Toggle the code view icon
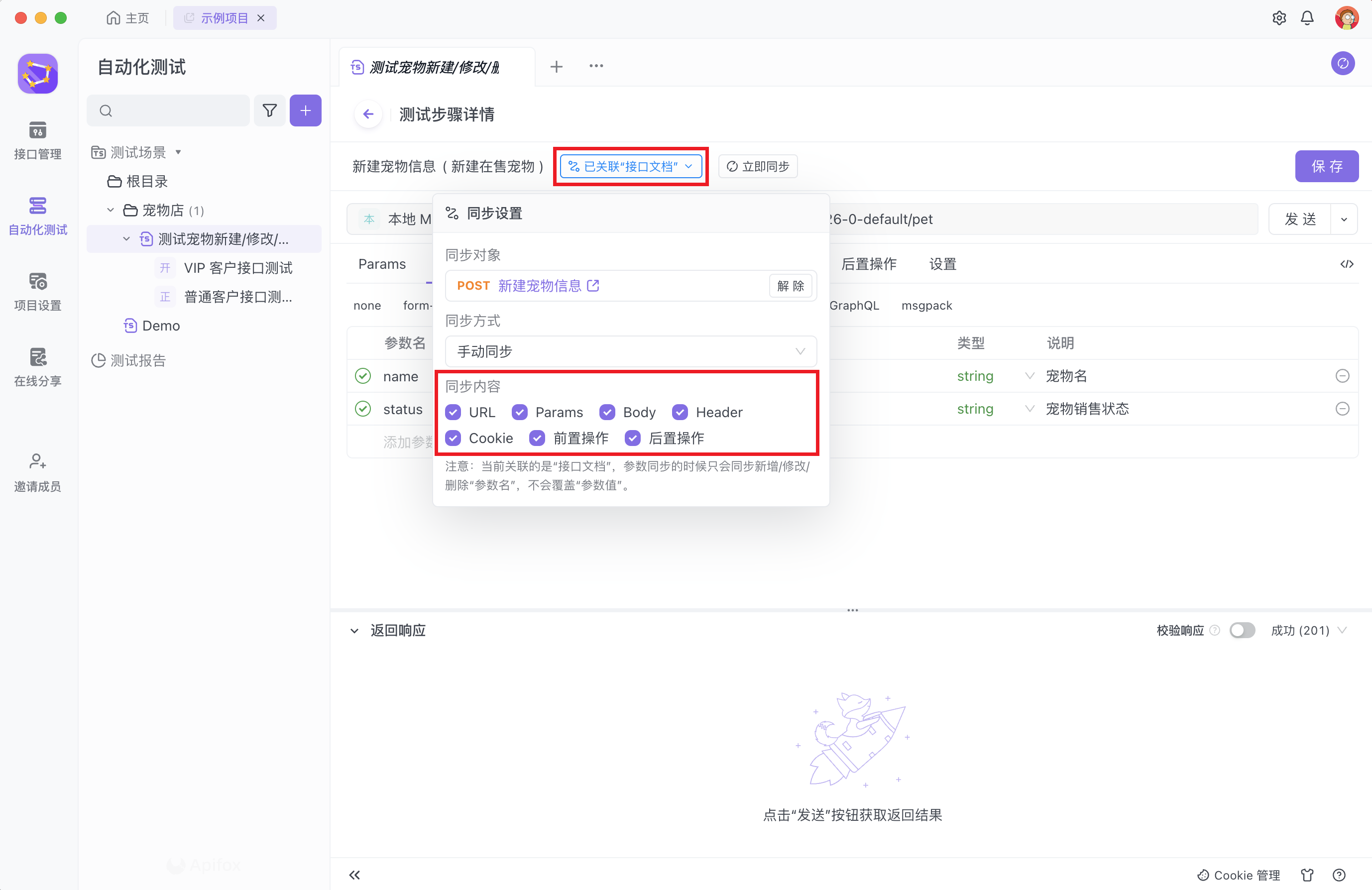This screenshot has width=1372, height=890. coord(1346,264)
